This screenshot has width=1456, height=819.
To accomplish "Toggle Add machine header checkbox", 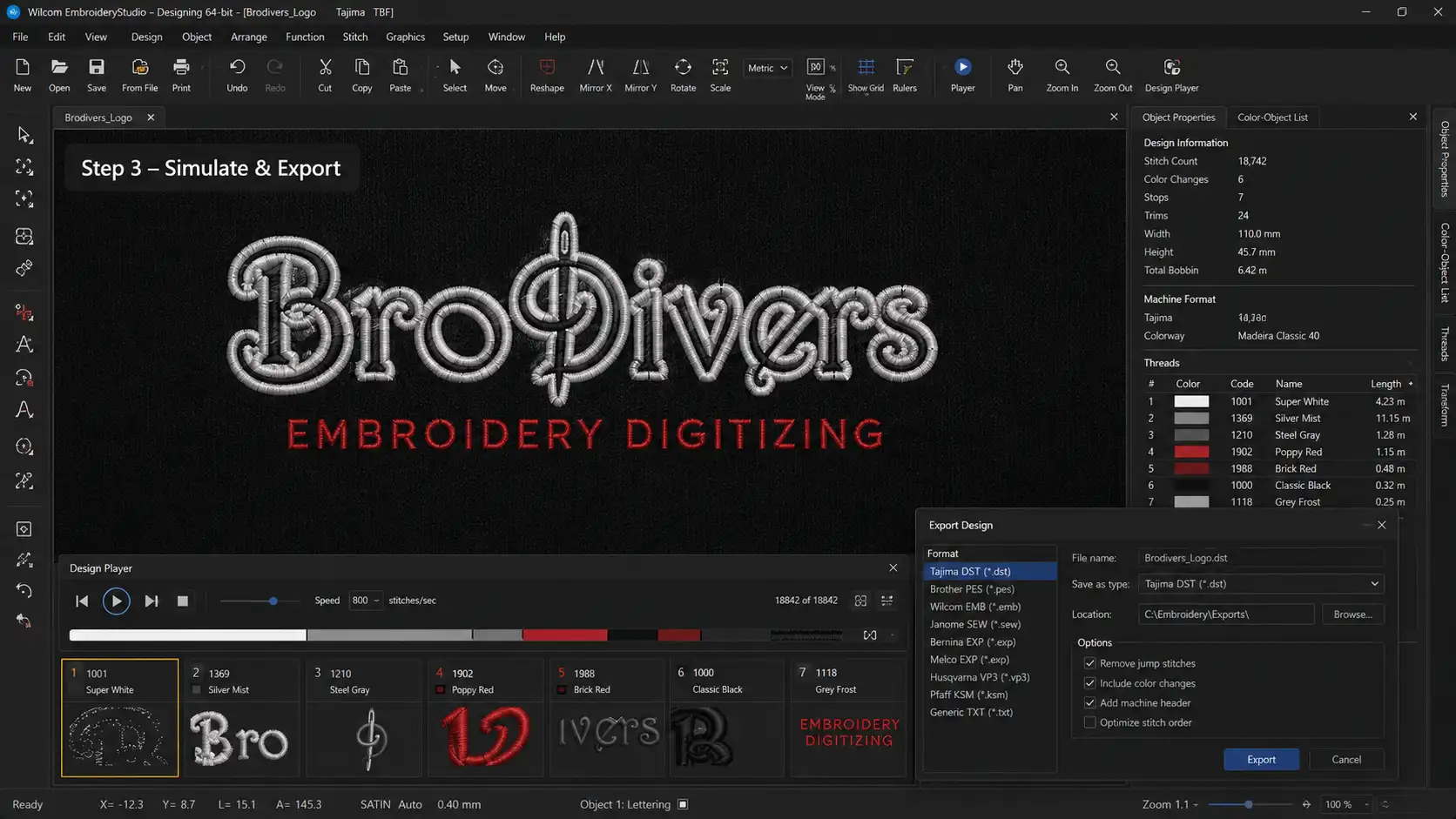I will [x=1089, y=702].
